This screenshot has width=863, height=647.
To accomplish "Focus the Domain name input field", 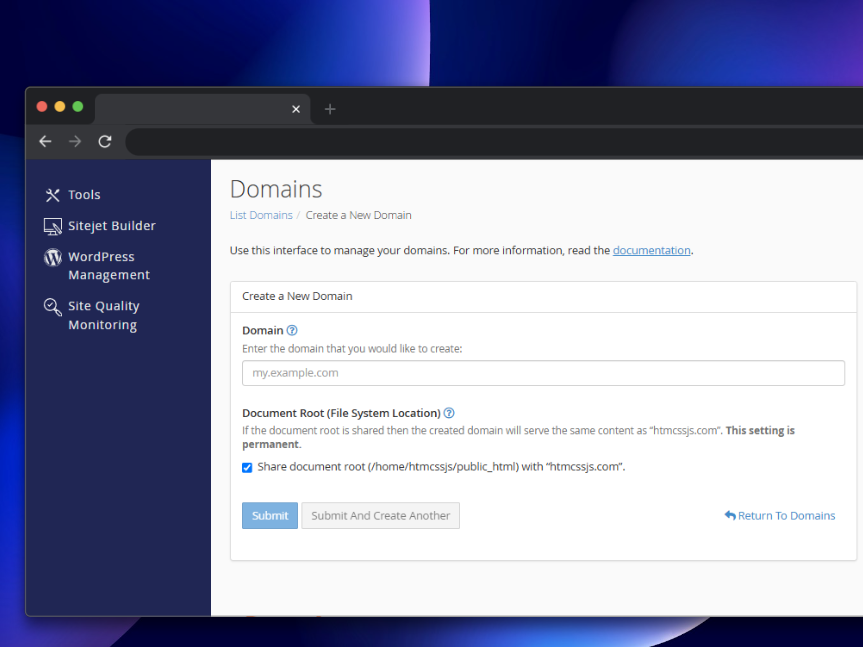I will point(543,373).
